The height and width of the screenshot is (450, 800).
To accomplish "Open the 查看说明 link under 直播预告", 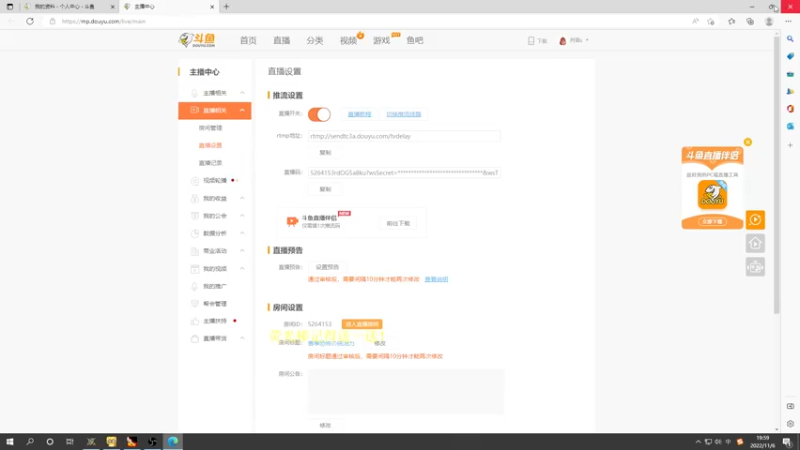I will click(436, 280).
